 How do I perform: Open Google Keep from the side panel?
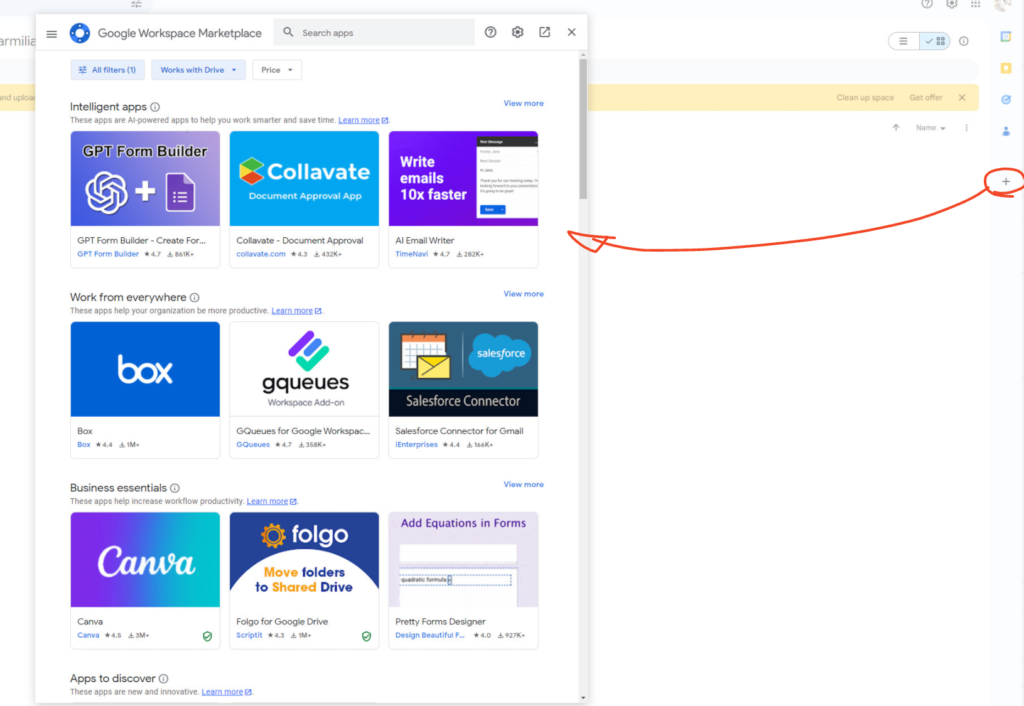[x=1006, y=68]
